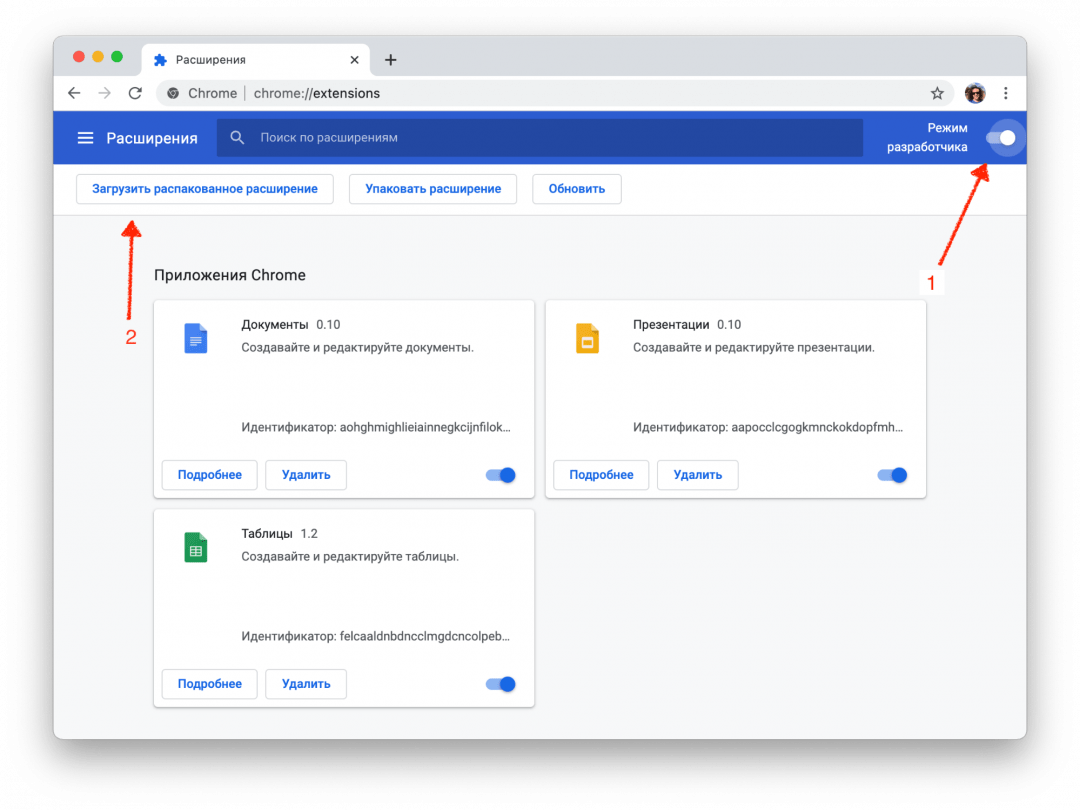
Task: Open a new browser tab
Action: (x=390, y=59)
